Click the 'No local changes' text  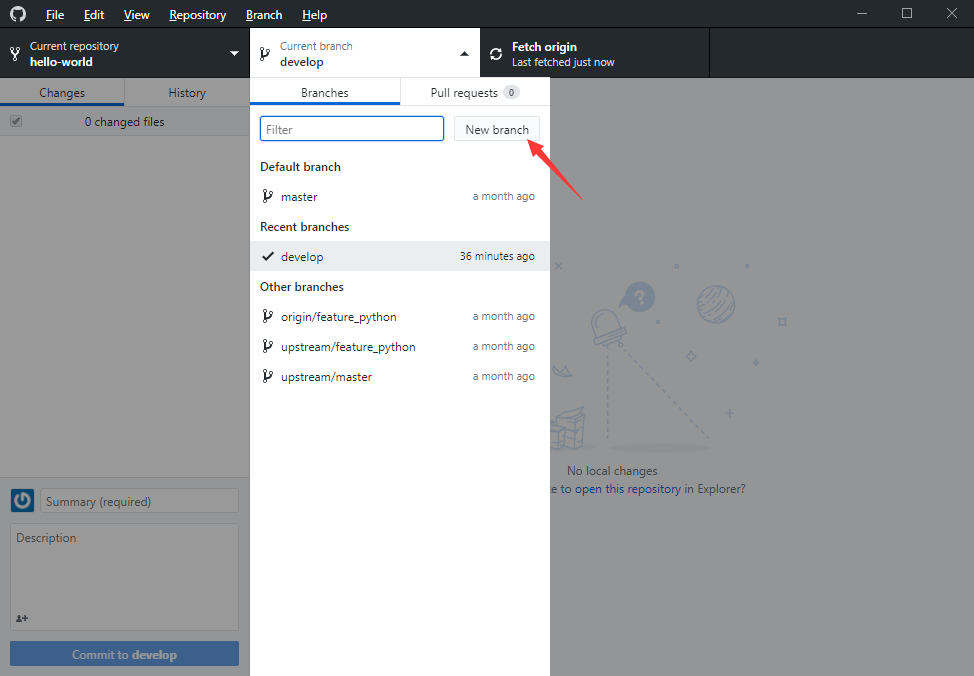click(x=612, y=470)
